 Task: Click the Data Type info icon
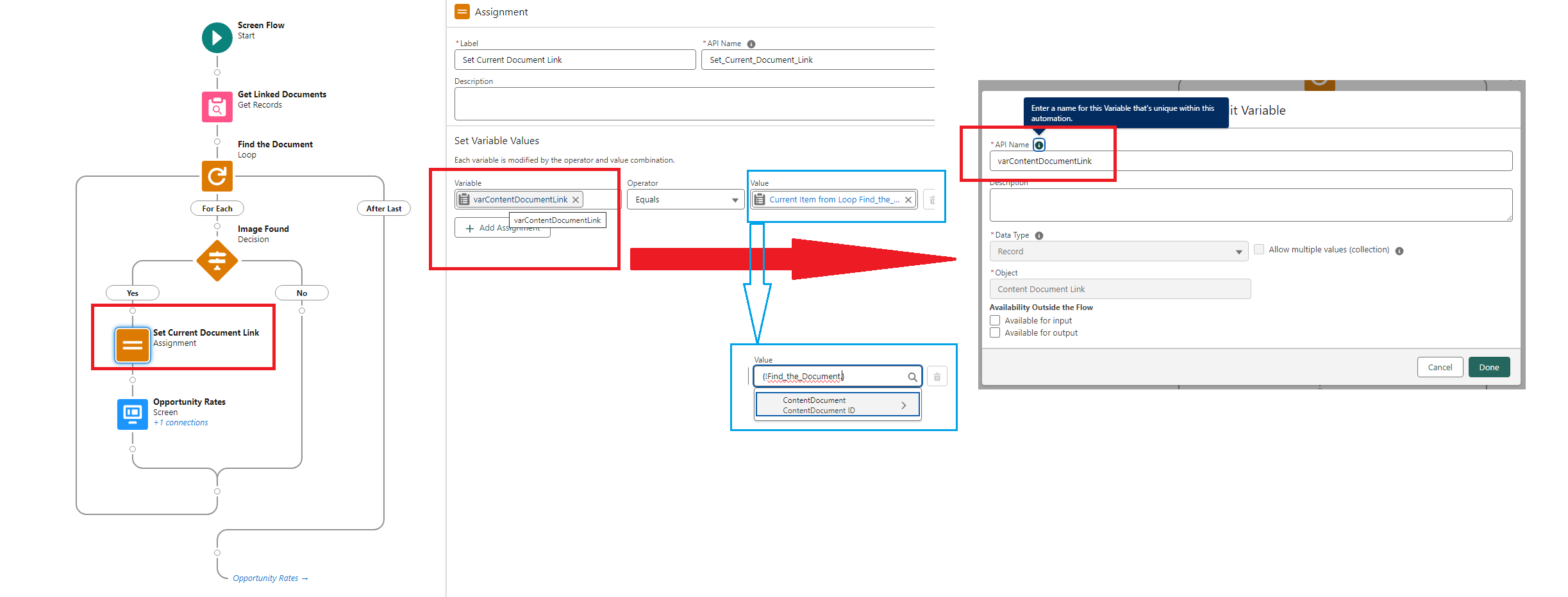coord(1039,236)
